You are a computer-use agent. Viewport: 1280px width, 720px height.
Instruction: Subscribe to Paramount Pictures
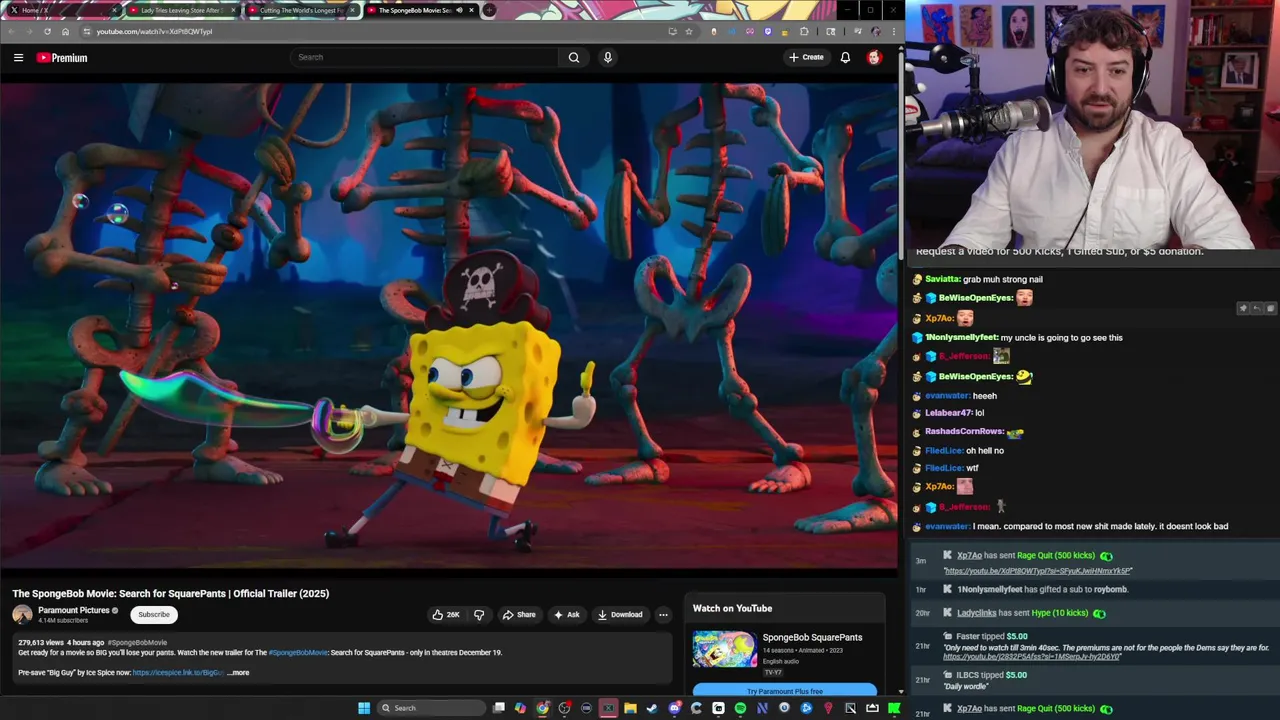coord(154,615)
